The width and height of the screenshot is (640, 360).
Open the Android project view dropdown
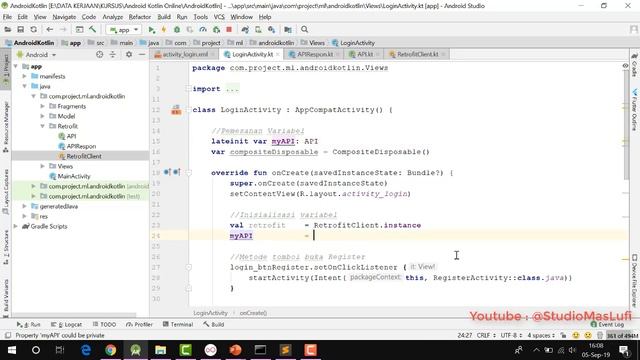37,55
